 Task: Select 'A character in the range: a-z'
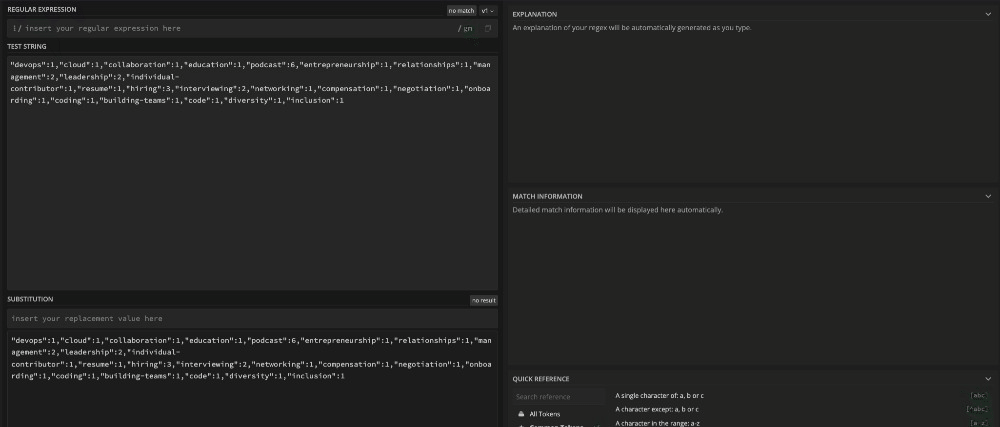point(656,423)
